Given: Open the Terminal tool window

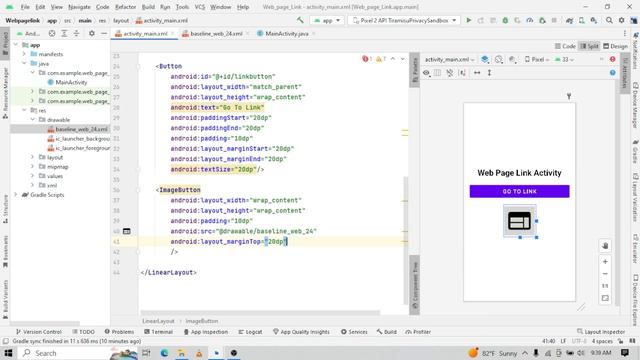Looking at the screenshot, I should pos(158,332).
